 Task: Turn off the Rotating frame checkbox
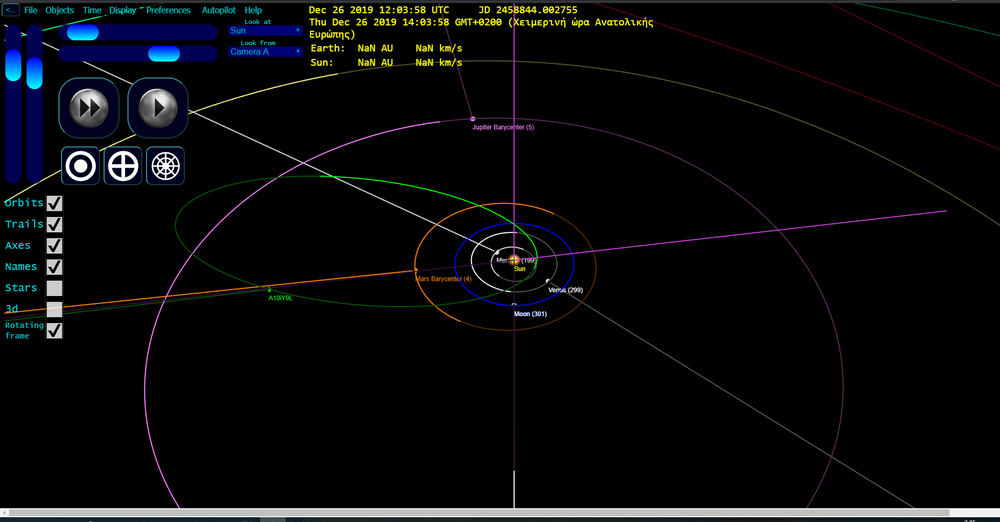pos(55,330)
